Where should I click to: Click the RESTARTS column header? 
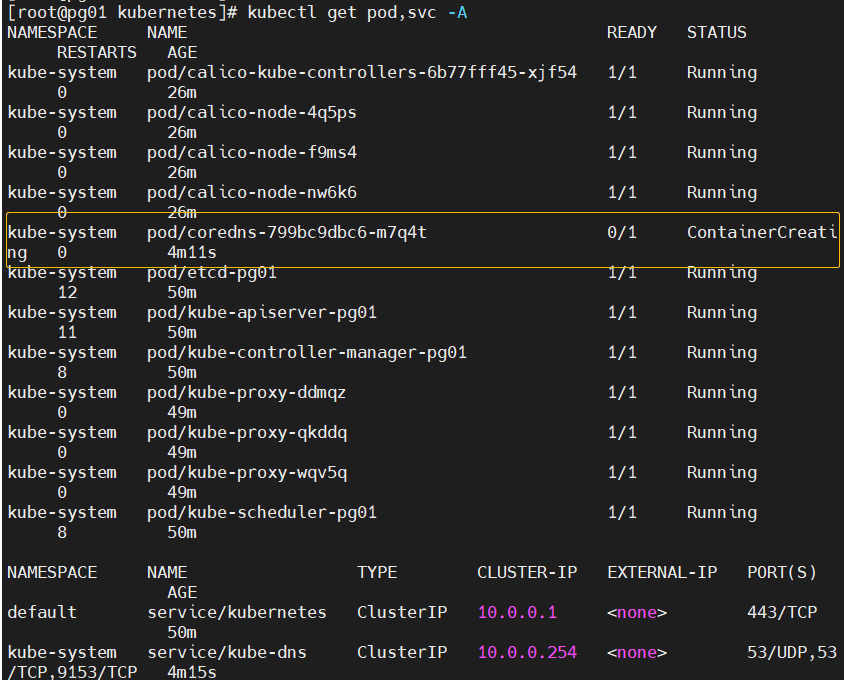pos(97,53)
